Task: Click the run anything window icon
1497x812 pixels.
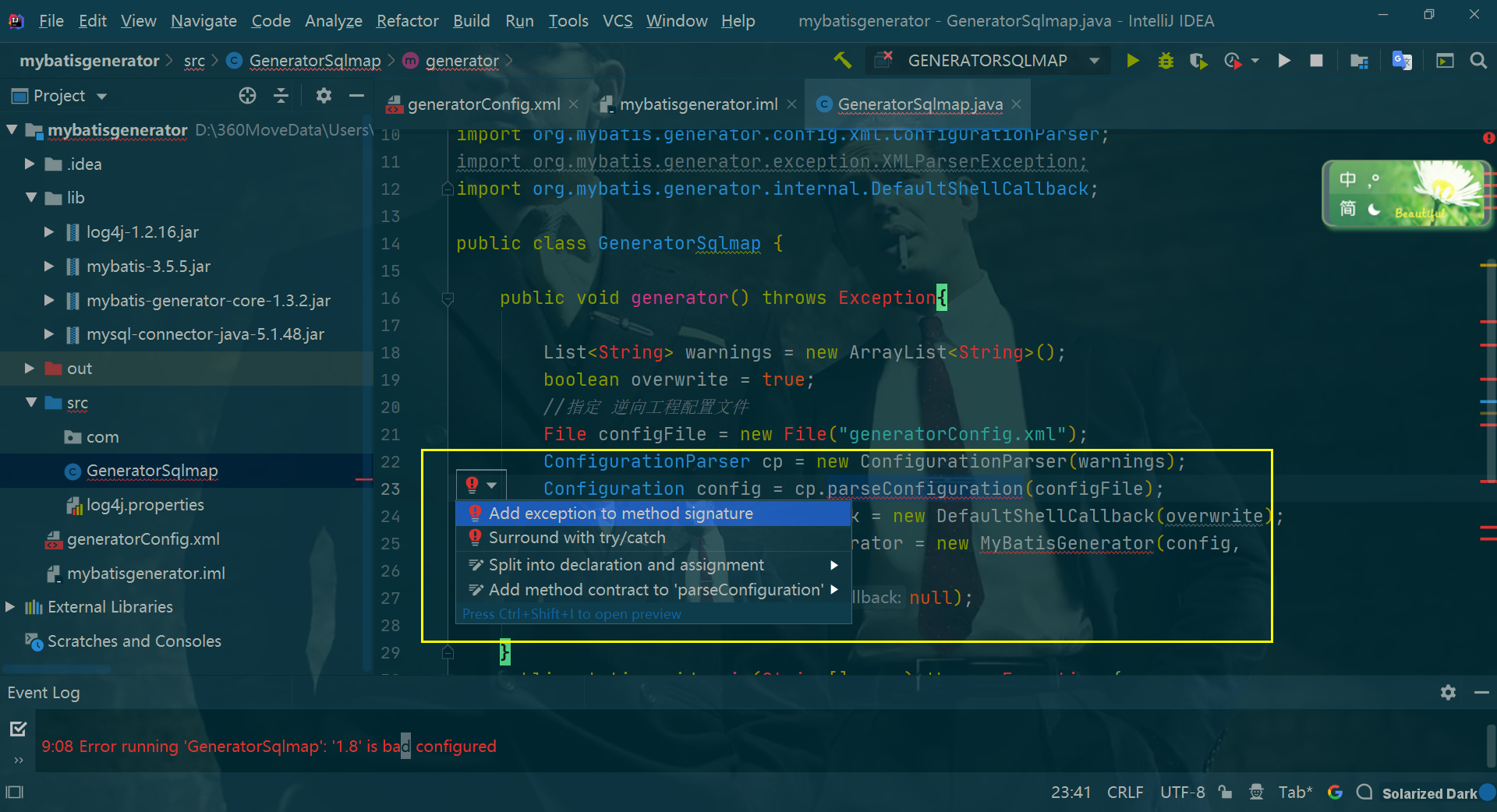Action: pyautogui.click(x=1445, y=60)
